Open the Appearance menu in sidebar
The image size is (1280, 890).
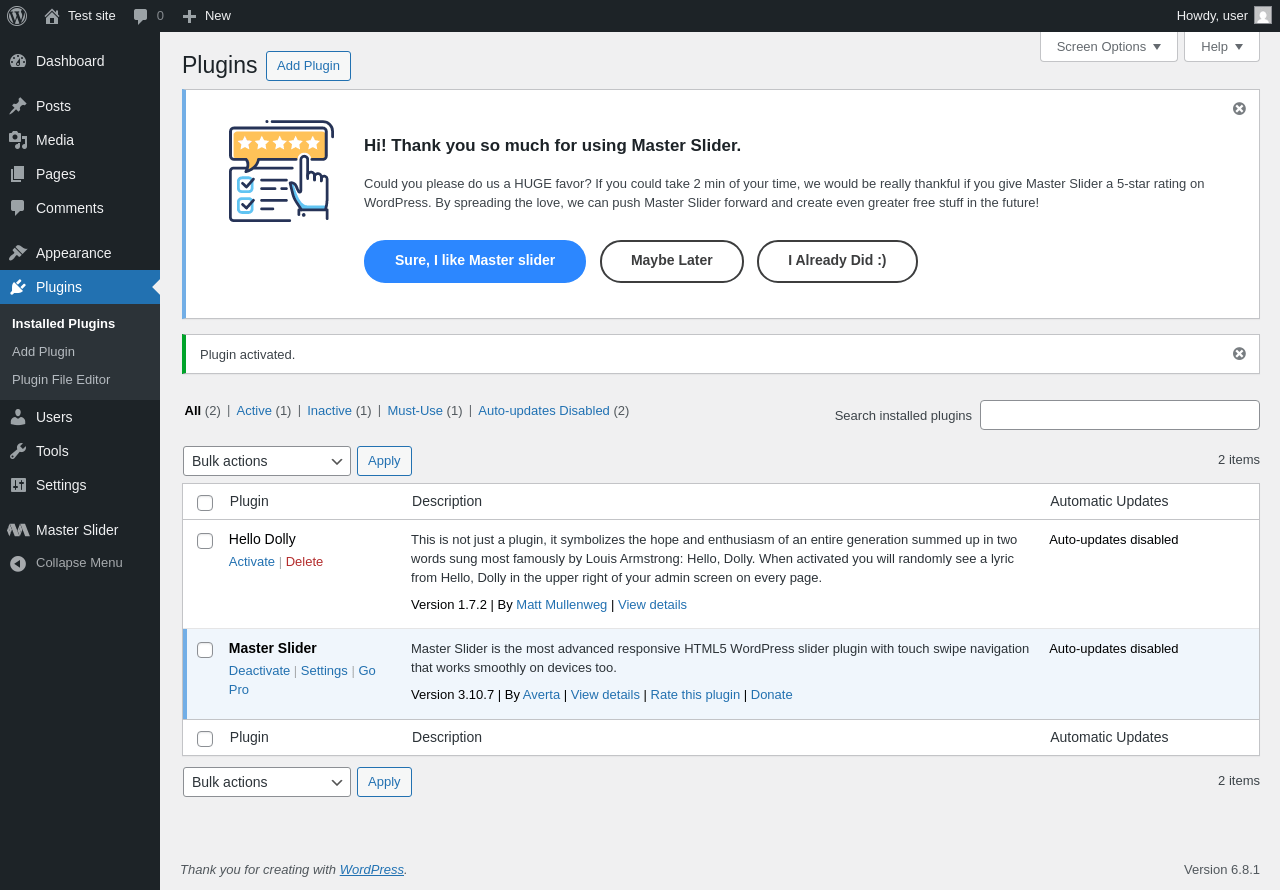click(x=73, y=253)
